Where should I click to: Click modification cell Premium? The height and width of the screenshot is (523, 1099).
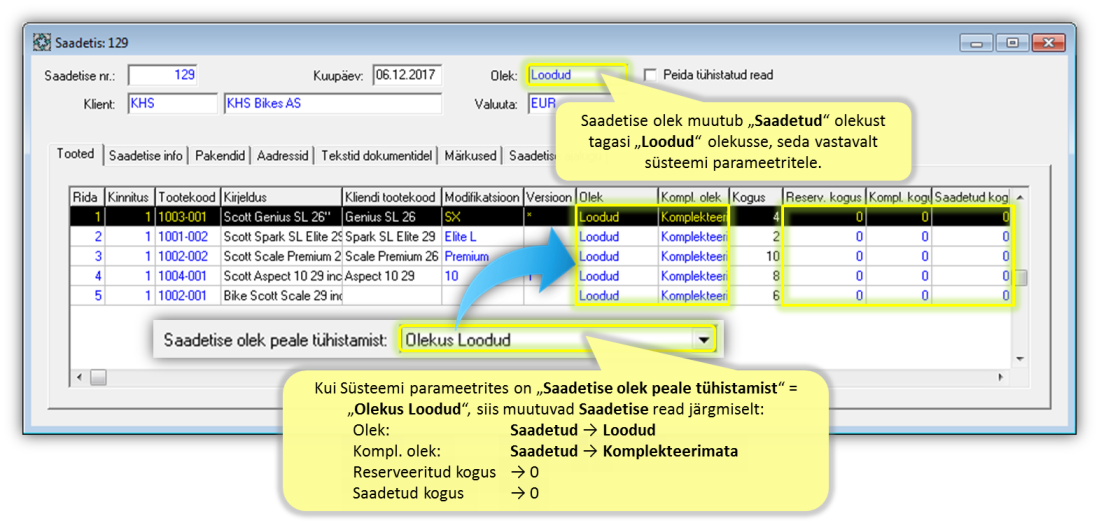(482, 257)
